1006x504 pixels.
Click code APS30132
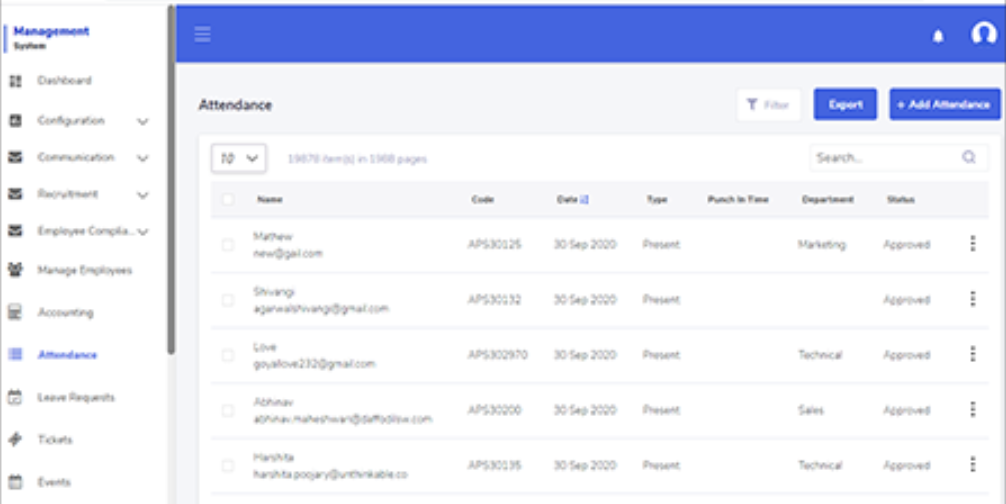pyautogui.click(x=494, y=299)
